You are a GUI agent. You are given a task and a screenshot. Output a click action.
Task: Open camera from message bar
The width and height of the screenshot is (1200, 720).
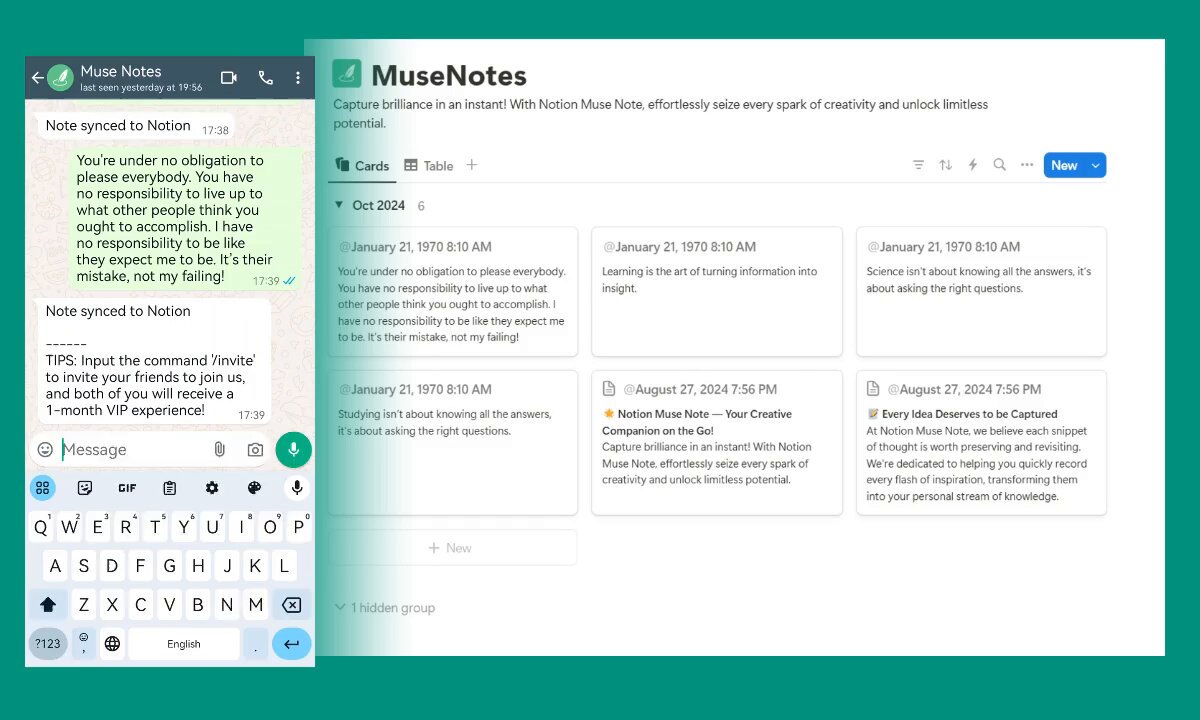(x=255, y=450)
